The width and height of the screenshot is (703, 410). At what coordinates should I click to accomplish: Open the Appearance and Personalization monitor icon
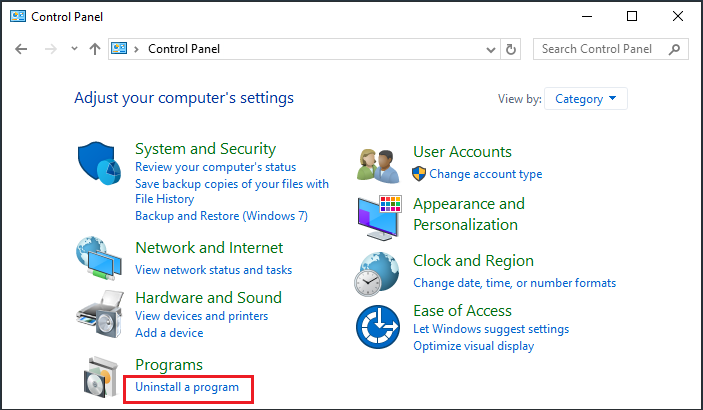[379, 217]
